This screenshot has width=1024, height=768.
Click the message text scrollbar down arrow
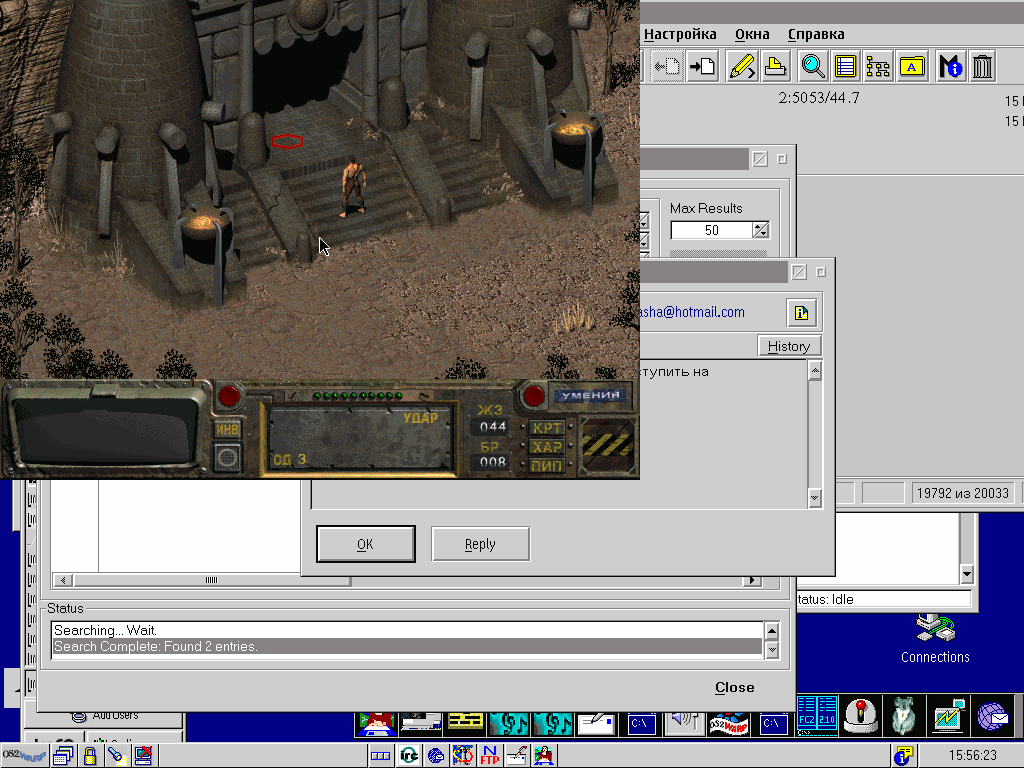pos(814,498)
